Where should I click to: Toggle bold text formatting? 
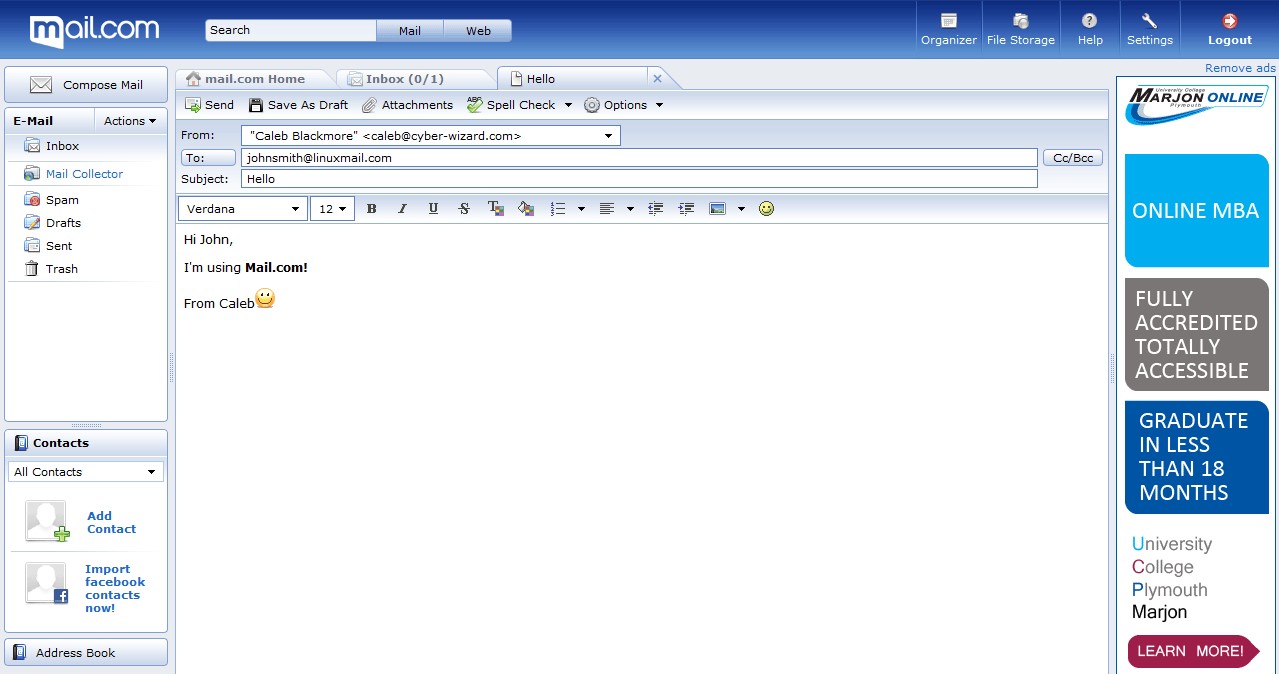coord(371,209)
